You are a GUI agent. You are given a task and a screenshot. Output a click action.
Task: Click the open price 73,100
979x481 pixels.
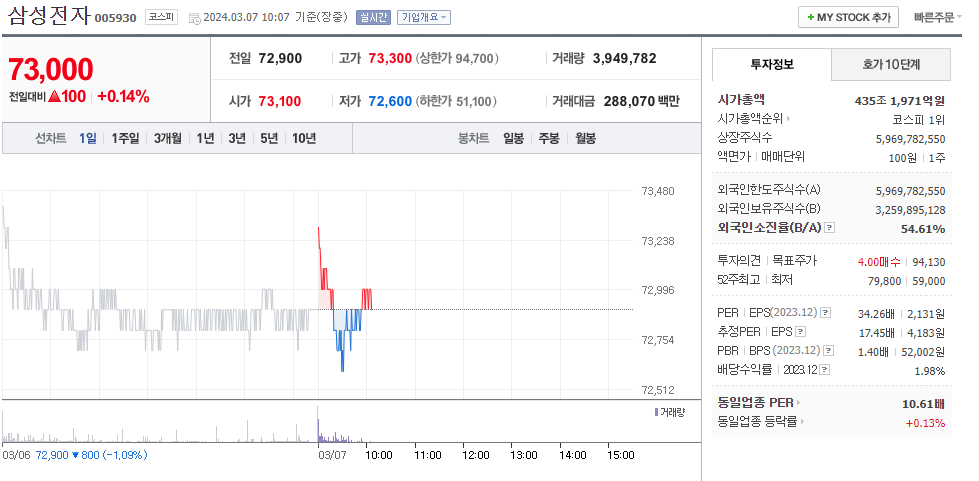280,101
